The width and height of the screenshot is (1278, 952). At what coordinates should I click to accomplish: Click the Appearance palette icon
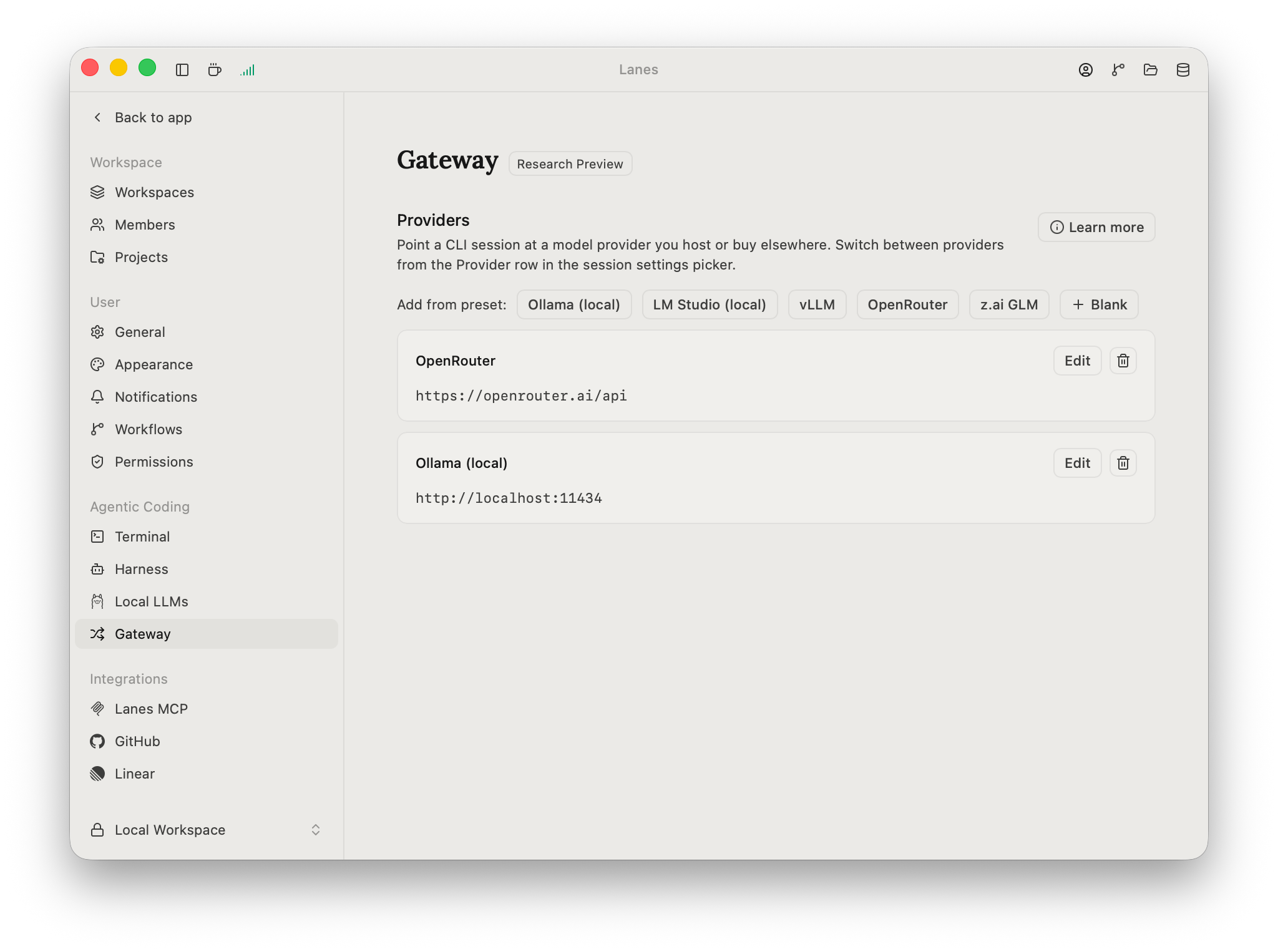97,364
